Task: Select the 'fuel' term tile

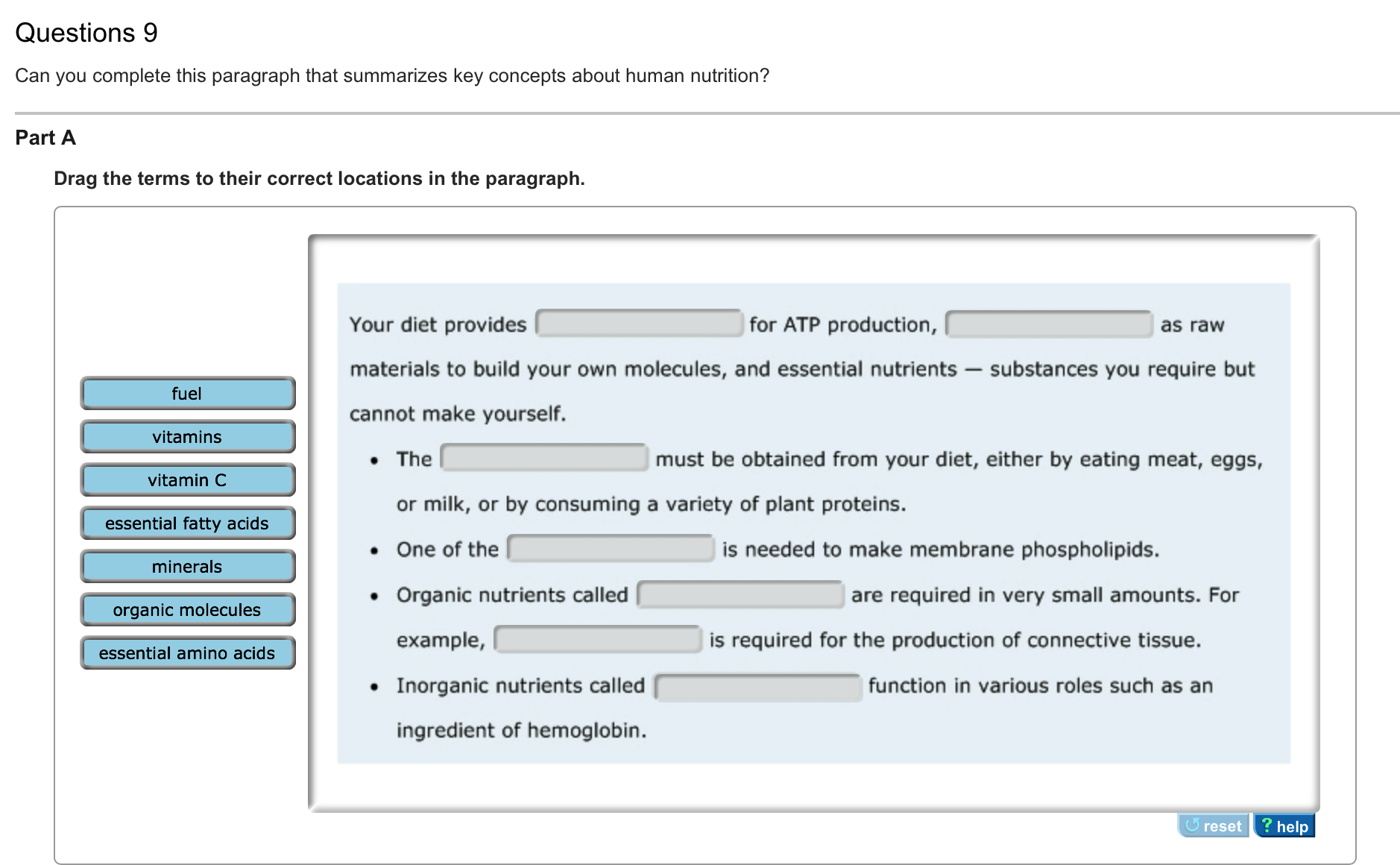Action: [187, 394]
